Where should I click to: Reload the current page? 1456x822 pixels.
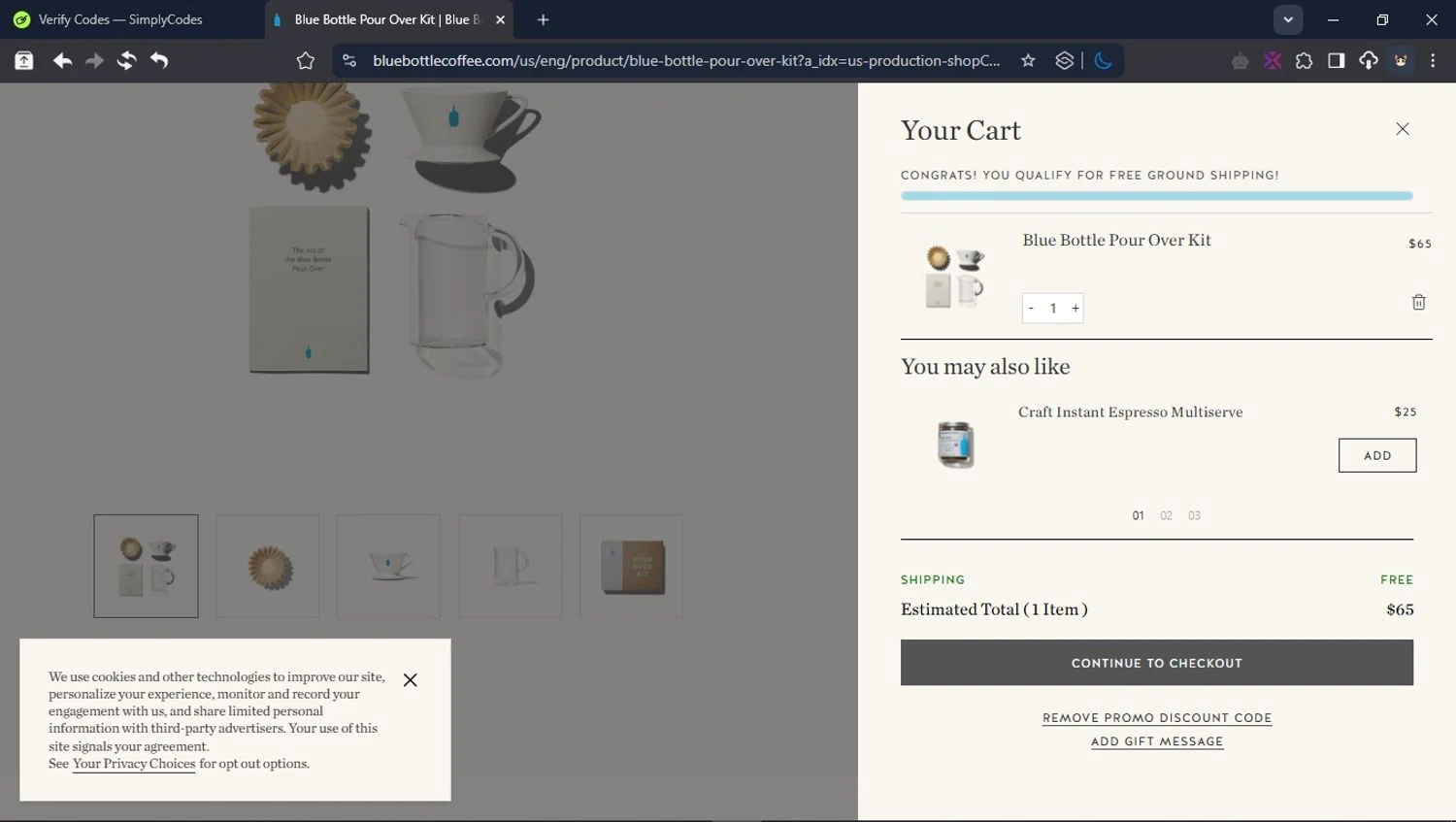pos(126,60)
